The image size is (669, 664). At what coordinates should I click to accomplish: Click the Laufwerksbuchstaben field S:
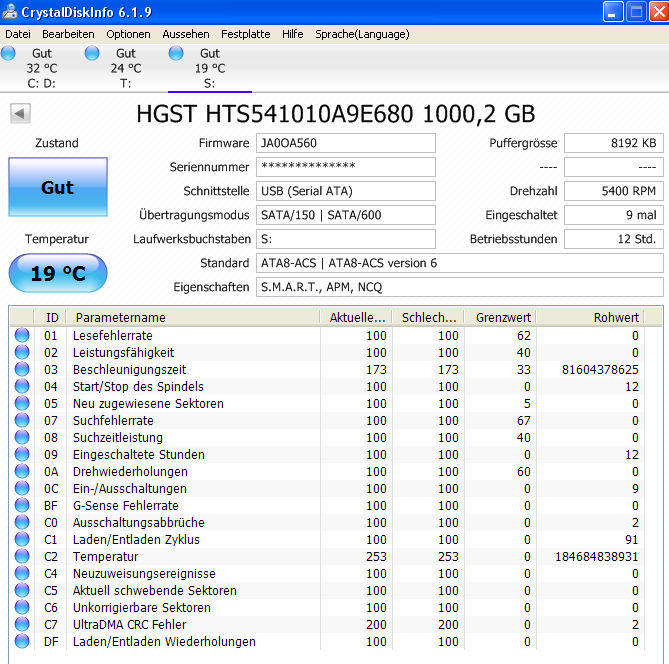point(346,239)
